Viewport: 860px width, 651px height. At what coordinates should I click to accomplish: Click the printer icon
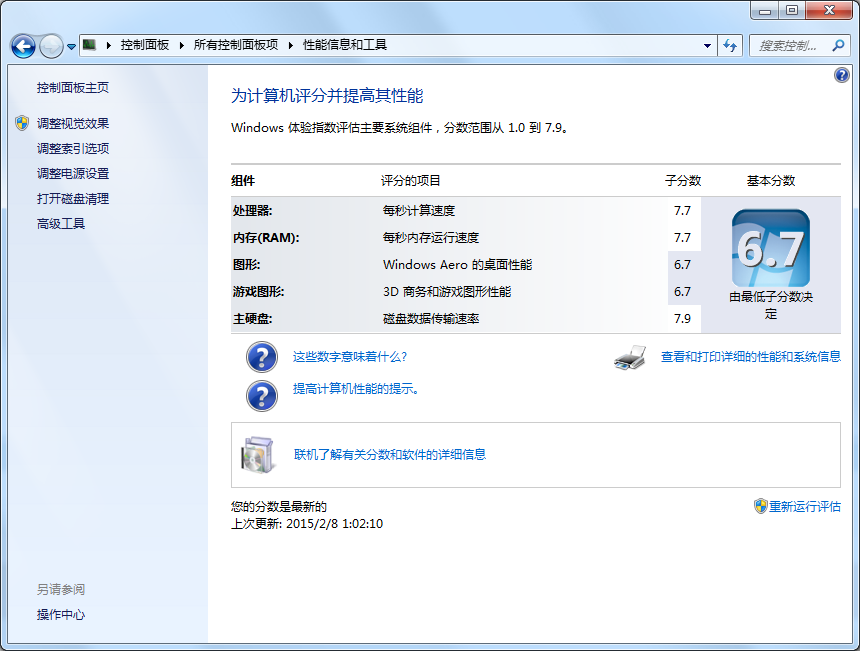(x=630, y=358)
